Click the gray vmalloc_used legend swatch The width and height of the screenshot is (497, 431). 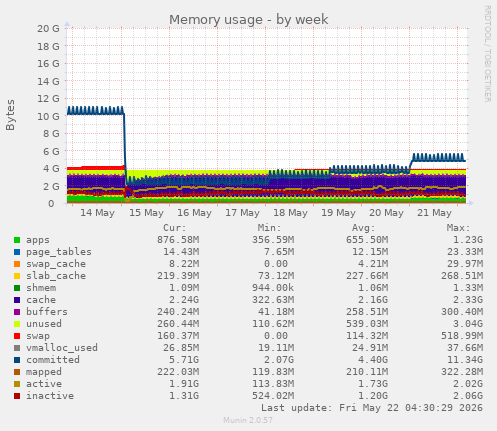[17, 348]
